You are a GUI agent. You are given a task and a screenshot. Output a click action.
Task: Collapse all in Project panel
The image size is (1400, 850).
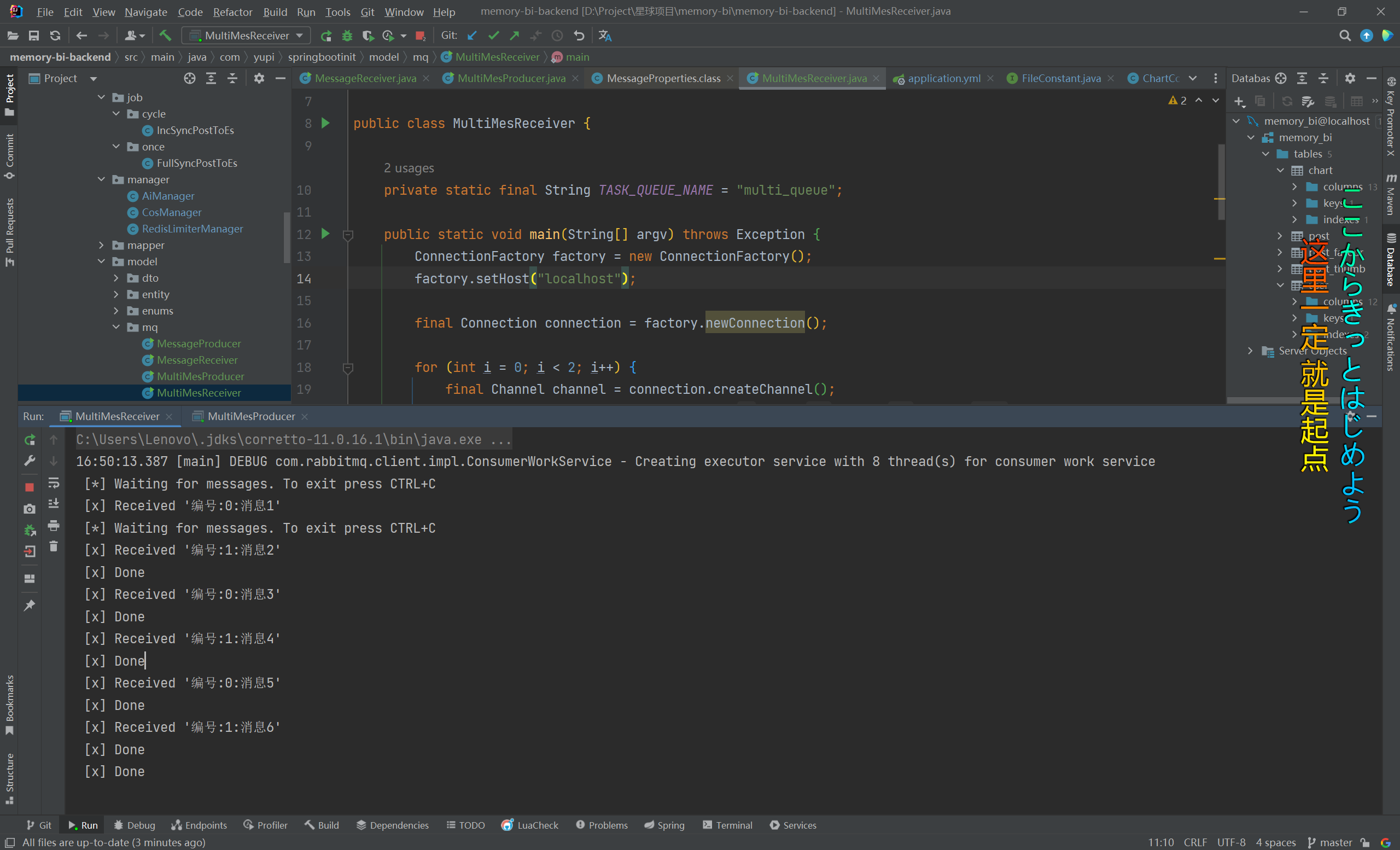(x=232, y=78)
